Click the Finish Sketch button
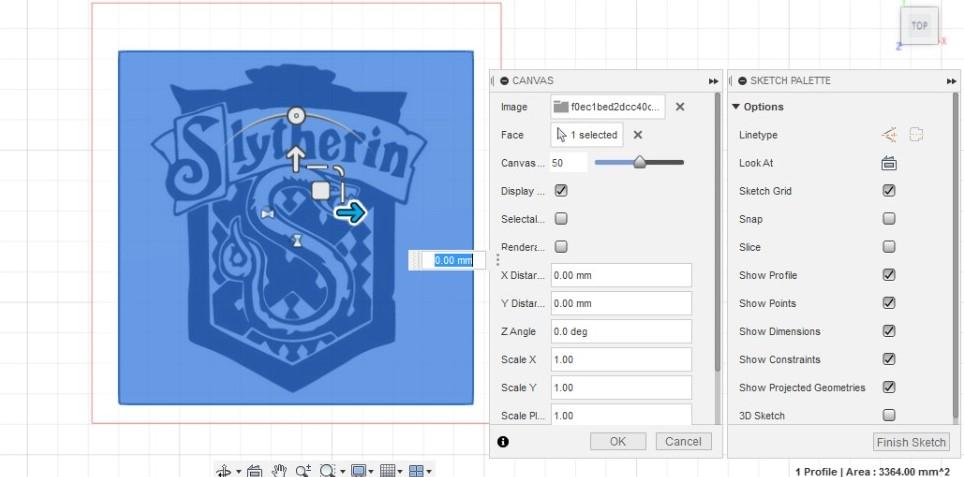 [x=911, y=442]
